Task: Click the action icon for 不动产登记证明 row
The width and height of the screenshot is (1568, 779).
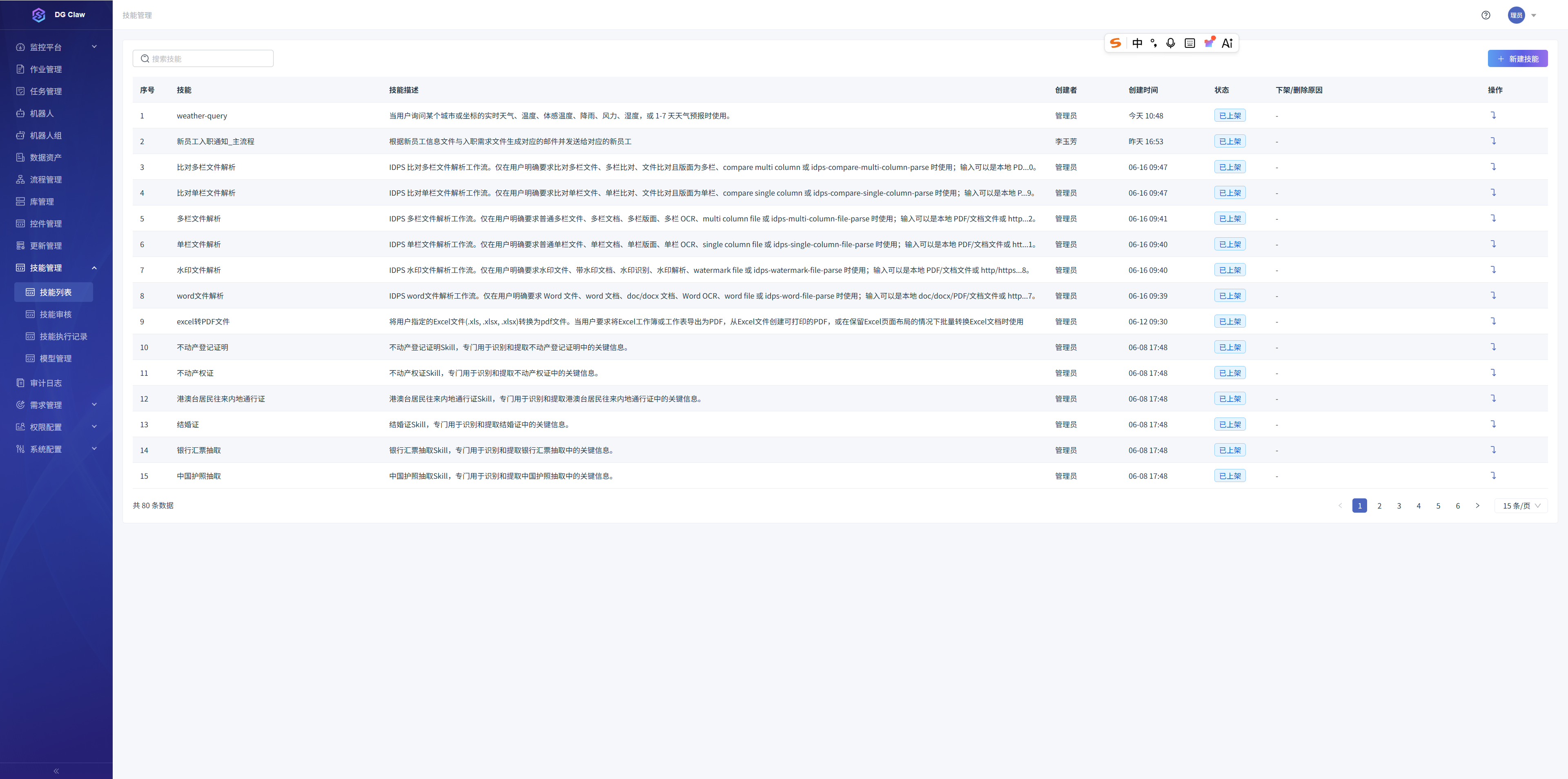Action: click(x=1493, y=346)
